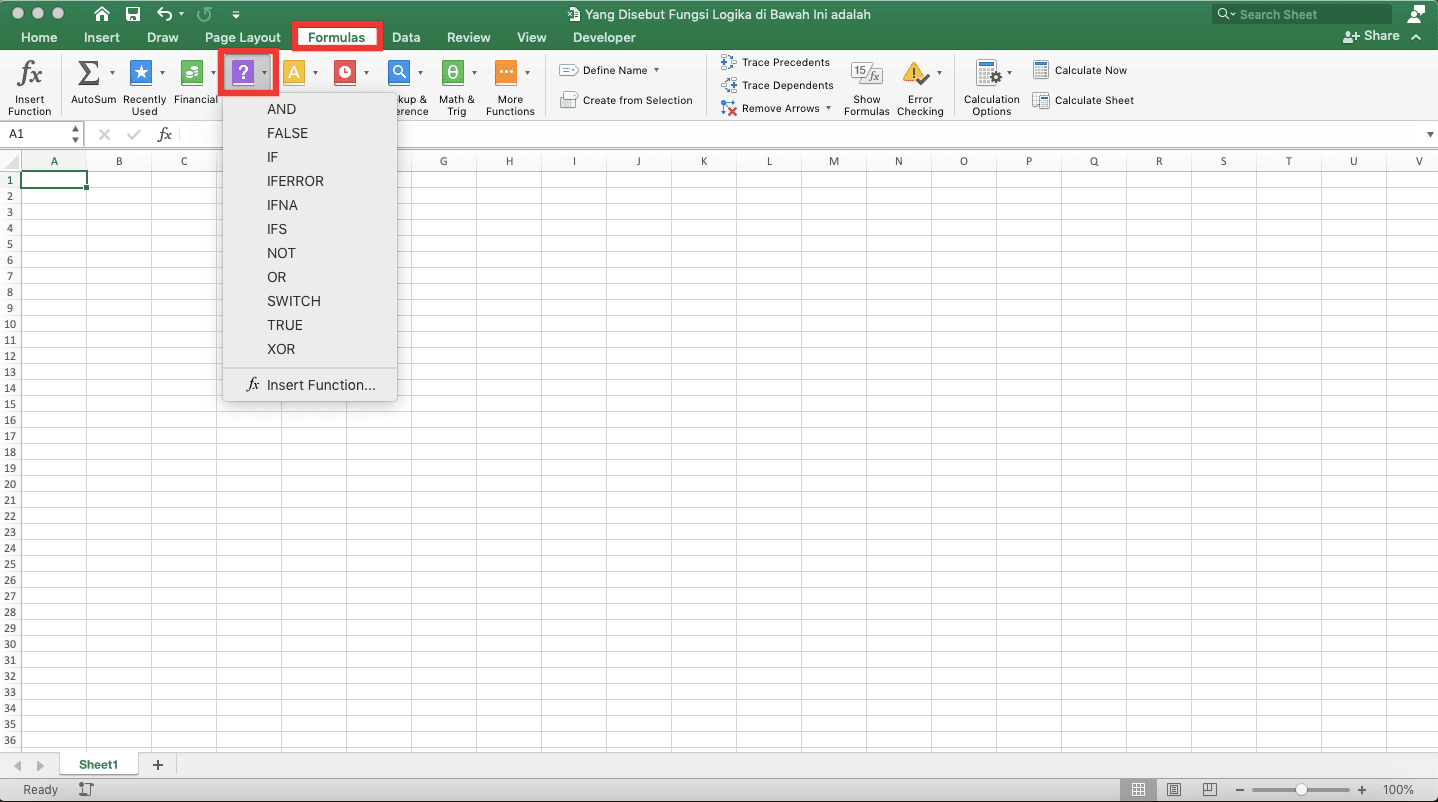Screen dimensions: 1438x802
Task: Switch to Page Layout view icon
Action: pyautogui.click(x=1174, y=790)
